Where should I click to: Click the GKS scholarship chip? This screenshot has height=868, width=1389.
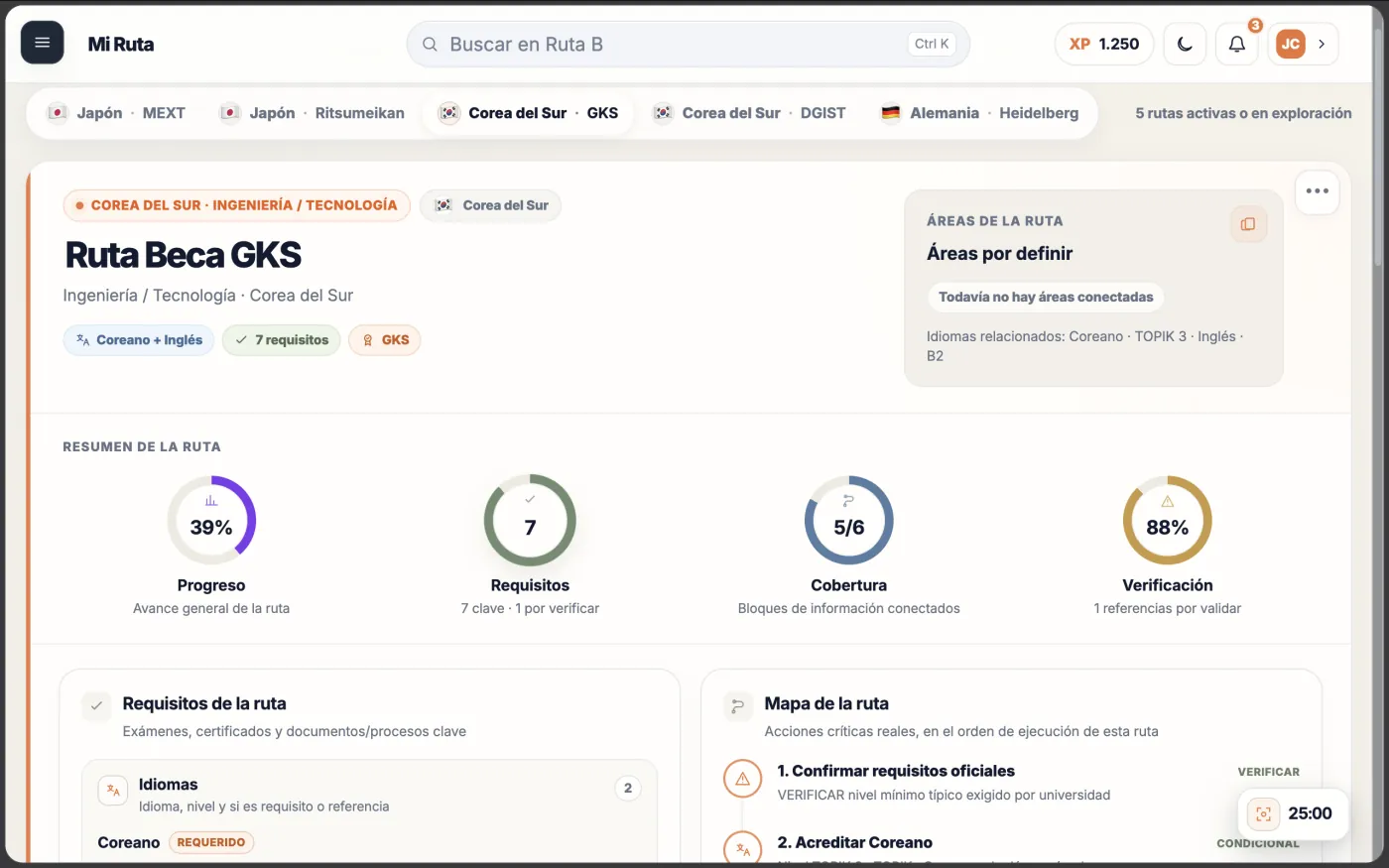click(x=385, y=340)
